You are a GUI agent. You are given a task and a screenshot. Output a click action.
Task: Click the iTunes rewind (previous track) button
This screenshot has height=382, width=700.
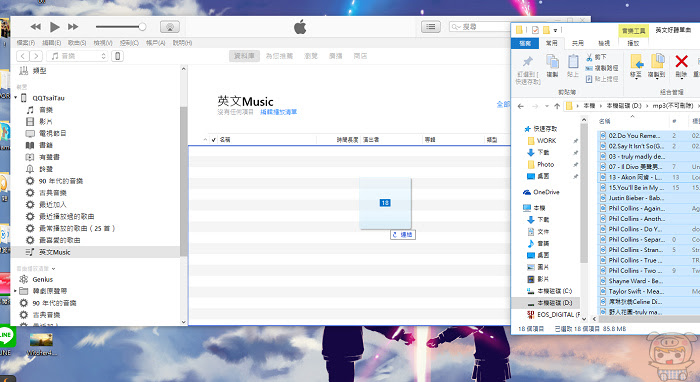[x=36, y=27]
